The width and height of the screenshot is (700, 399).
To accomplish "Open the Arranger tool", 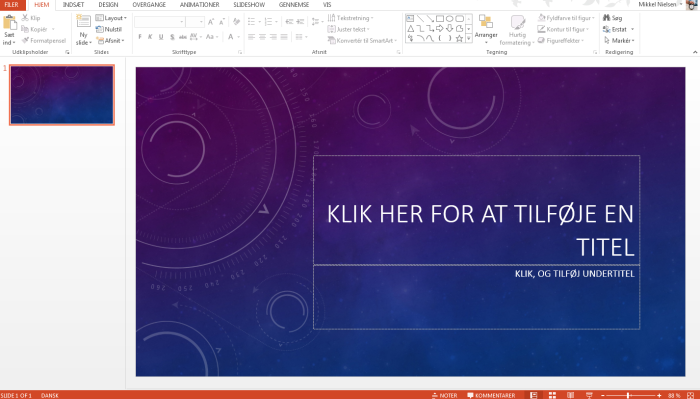I will coord(486,29).
